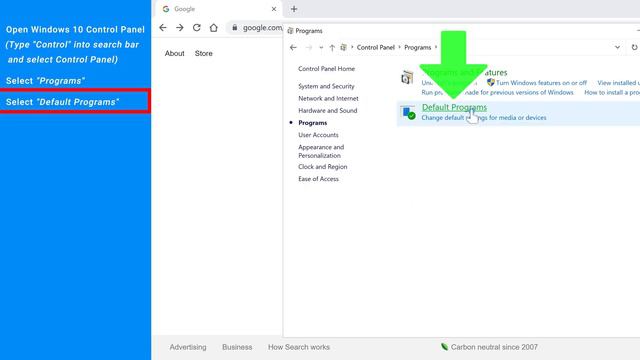Open a new Chrome tab with plus
The height and width of the screenshot is (360, 640).
(x=294, y=9)
